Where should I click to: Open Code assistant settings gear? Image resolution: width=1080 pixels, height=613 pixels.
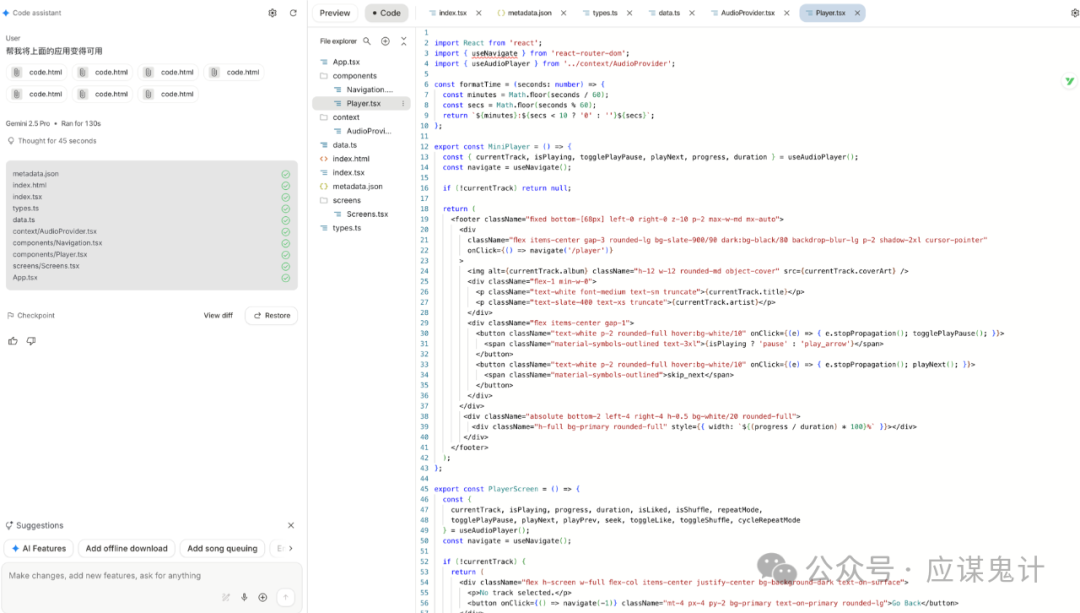point(272,13)
